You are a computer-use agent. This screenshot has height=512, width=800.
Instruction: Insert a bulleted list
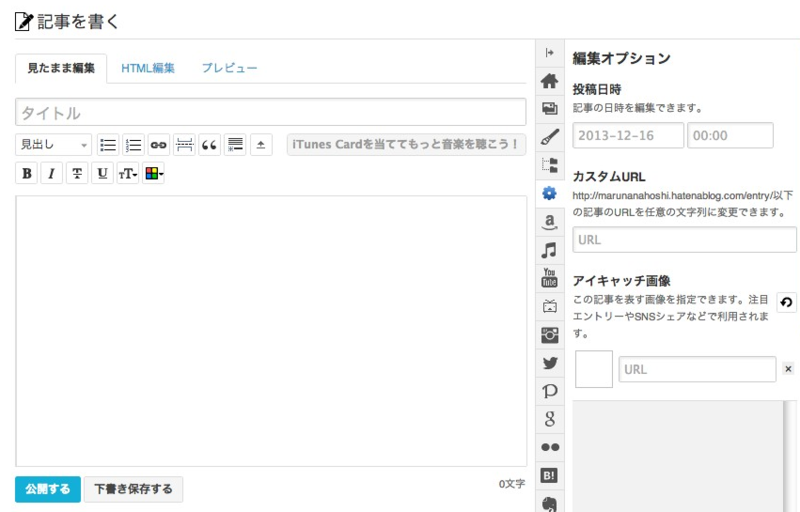[108, 145]
